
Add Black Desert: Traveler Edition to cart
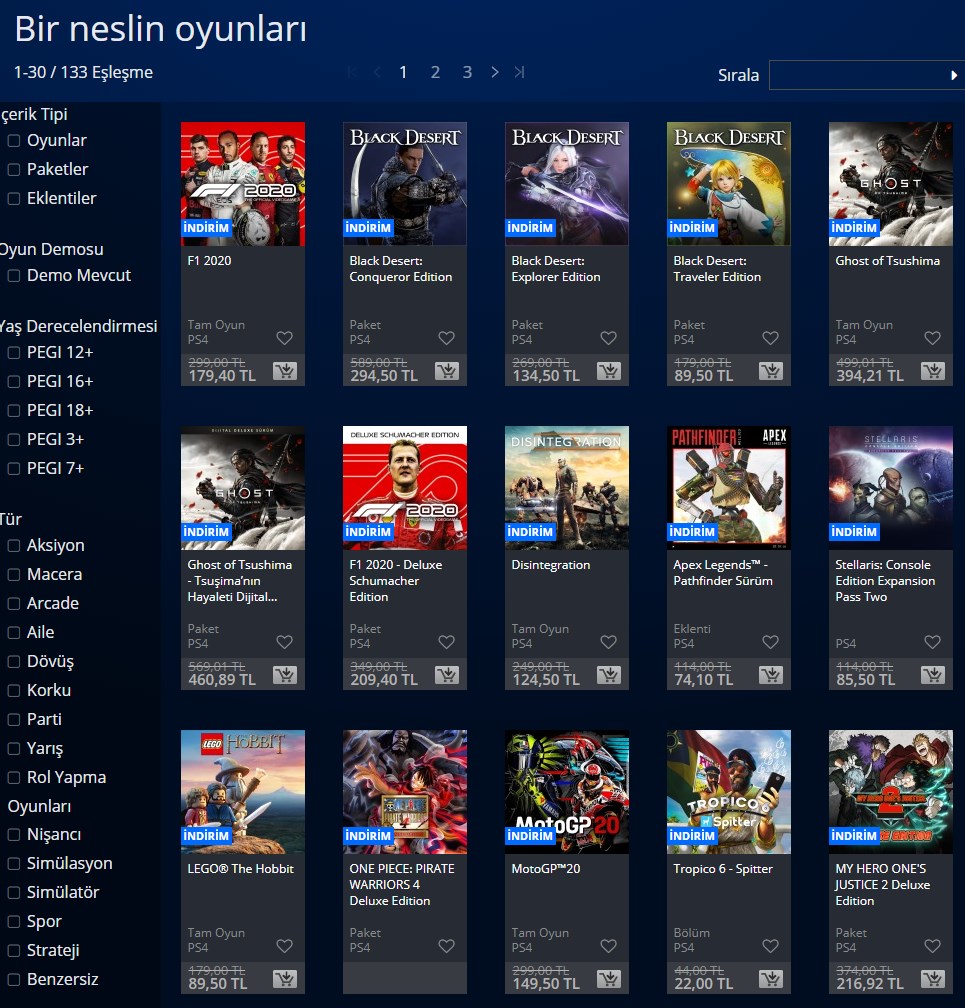[x=771, y=371]
